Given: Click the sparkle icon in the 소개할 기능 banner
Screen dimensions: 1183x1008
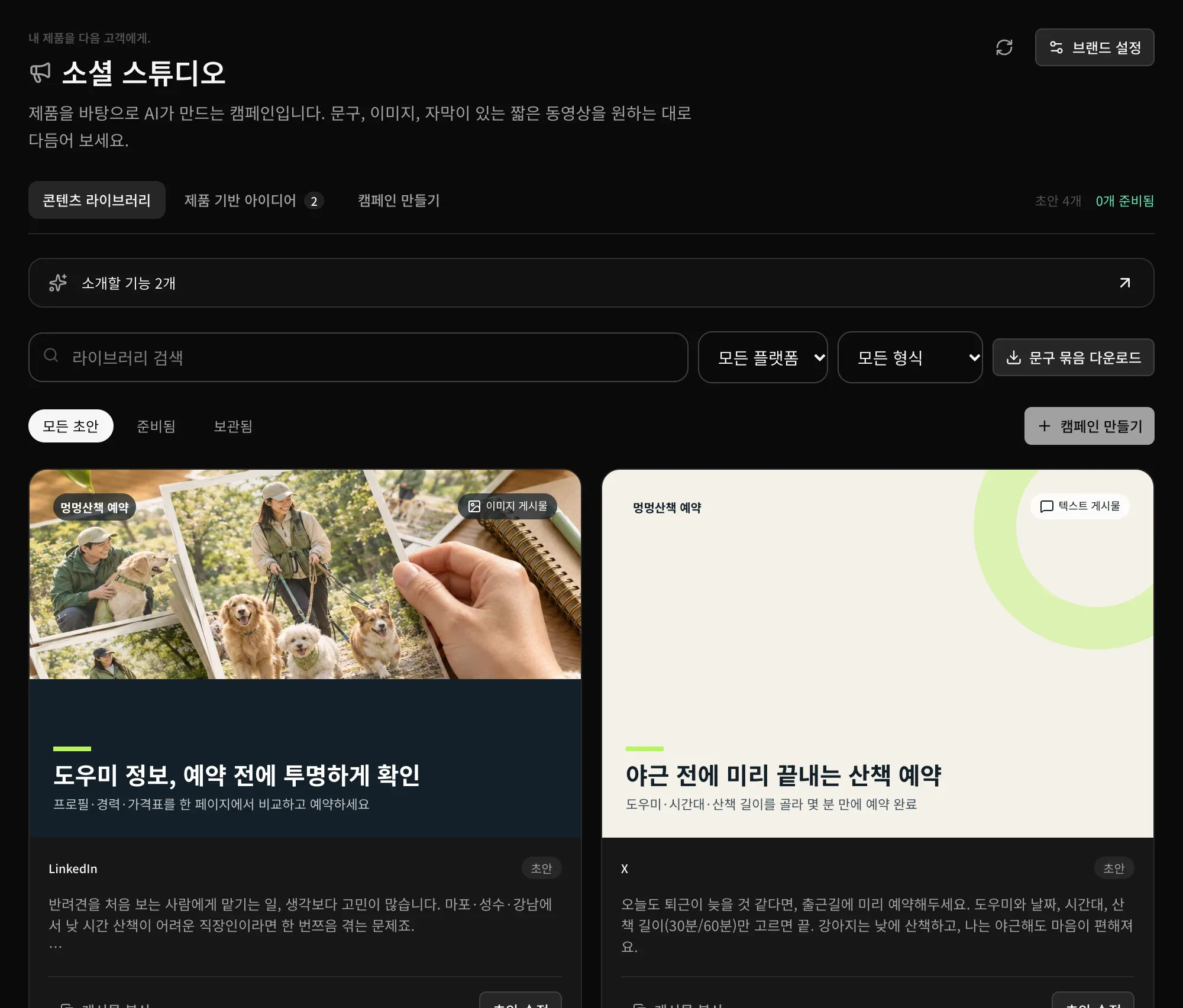Looking at the screenshot, I should tap(58, 283).
